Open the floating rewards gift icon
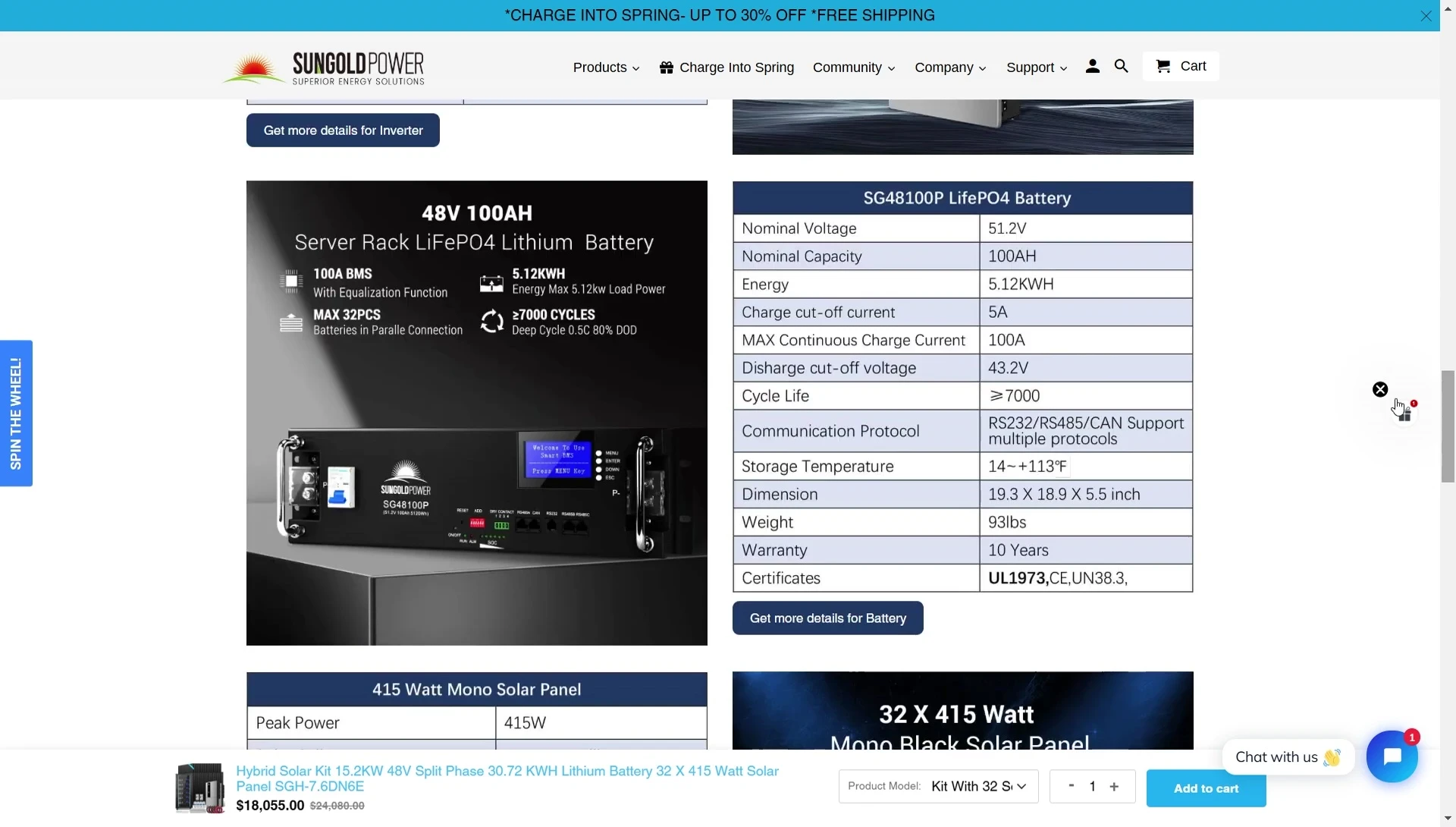 tap(1404, 413)
